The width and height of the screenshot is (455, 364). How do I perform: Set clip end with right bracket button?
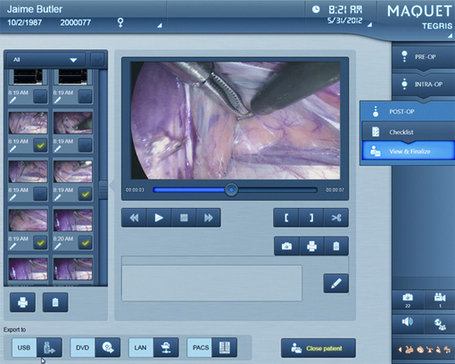[x=311, y=218]
